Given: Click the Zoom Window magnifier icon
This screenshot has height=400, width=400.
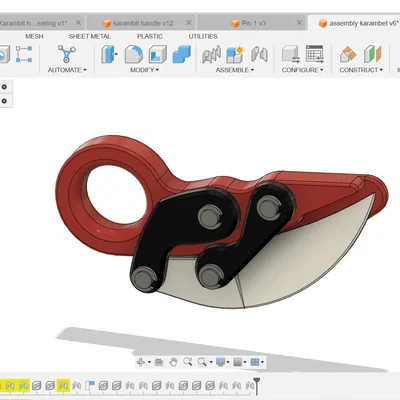Looking at the screenshot, I should click(202, 362).
